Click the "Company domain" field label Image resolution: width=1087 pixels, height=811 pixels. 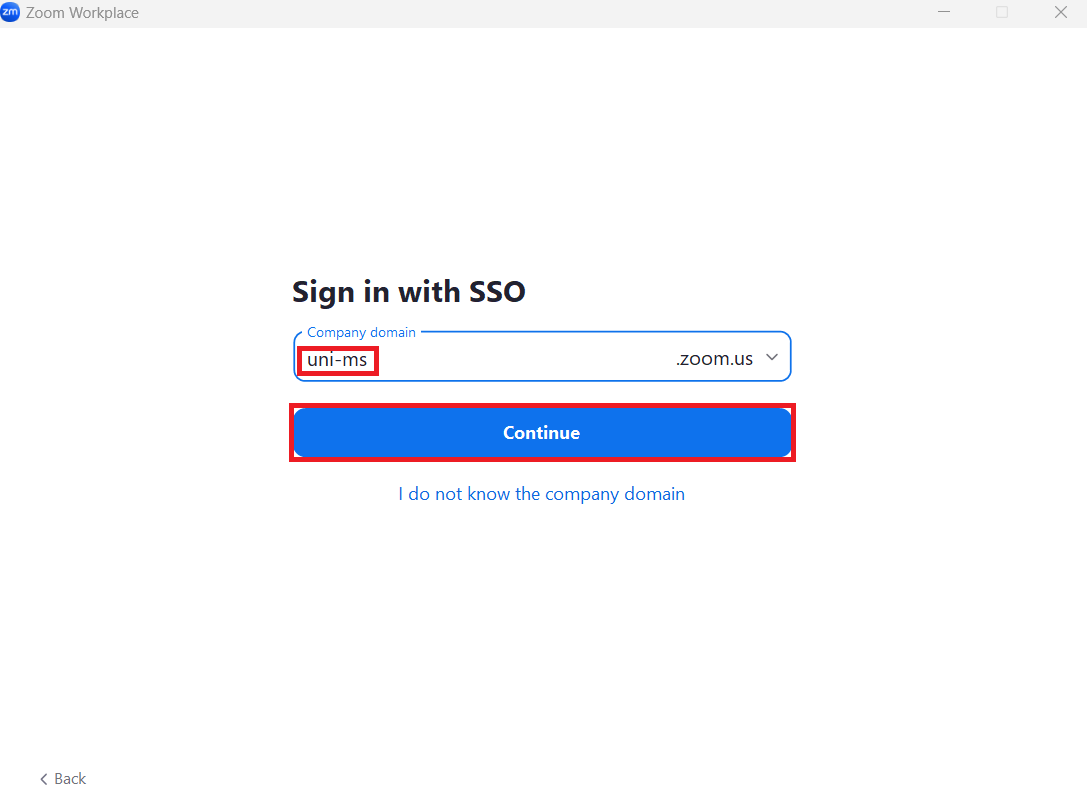(x=361, y=332)
